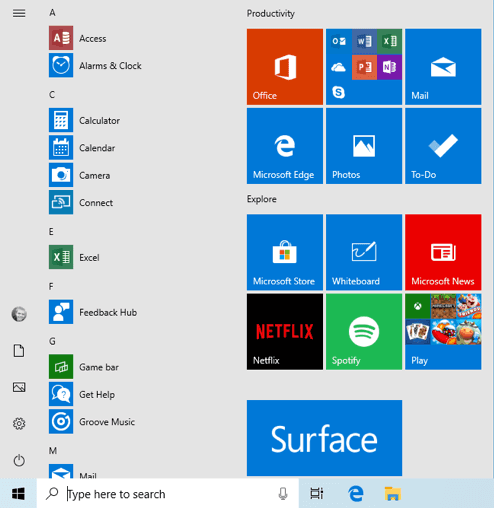Launch the Netflix tile
The width and height of the screenshot is (494, 508).
click(x=285, y=332)
